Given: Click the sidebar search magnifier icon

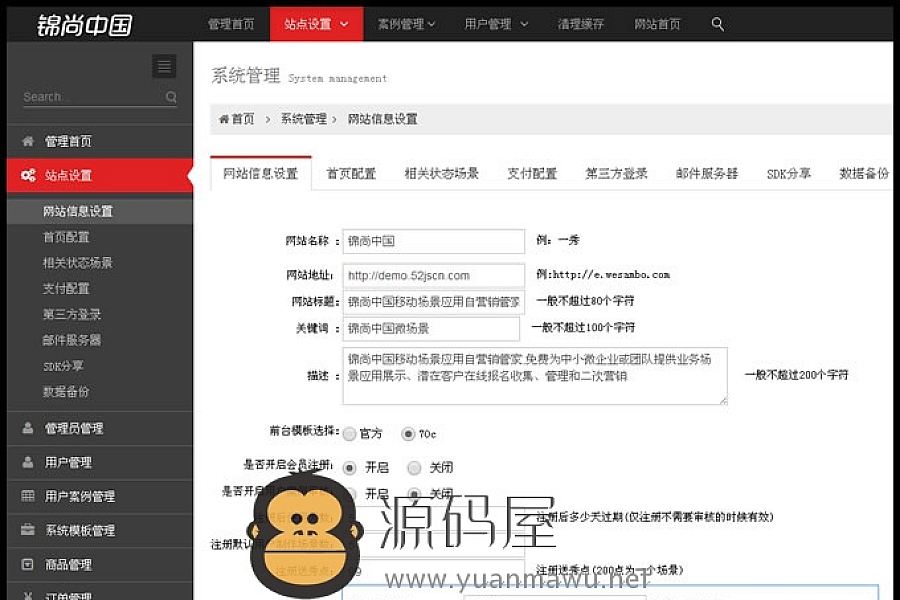Looking at the screenshot, I should [171, 97].
